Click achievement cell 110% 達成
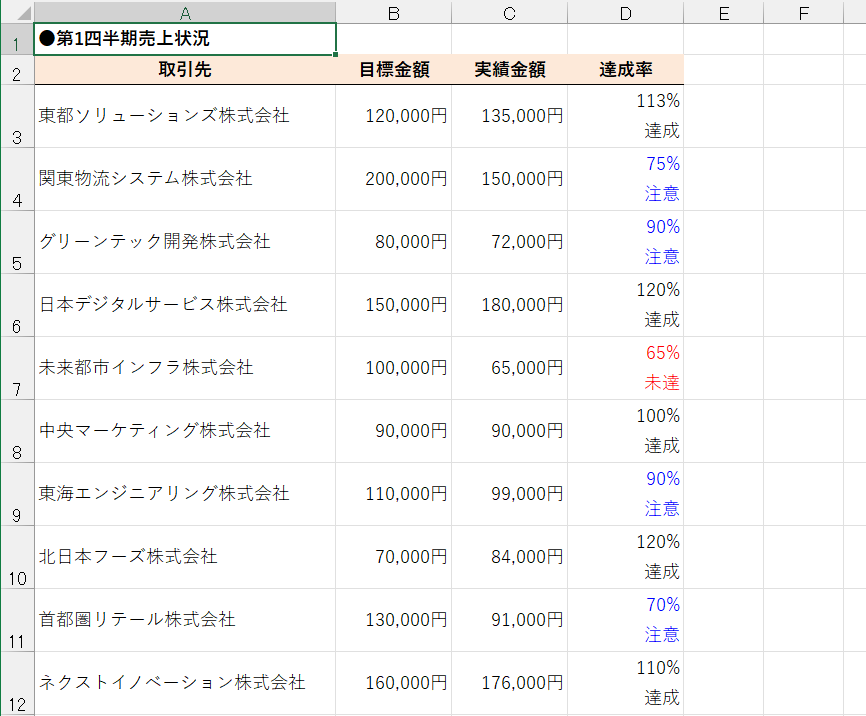The image size is (866, 716). tap(625, 683)
